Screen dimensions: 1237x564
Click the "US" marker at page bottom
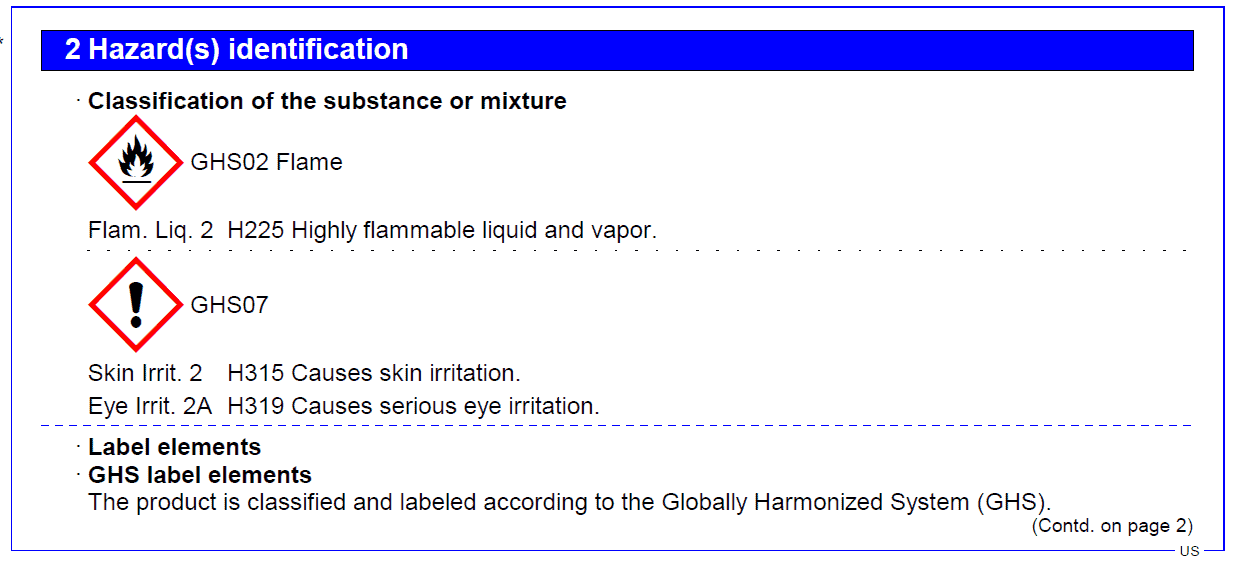[1189, 551]
